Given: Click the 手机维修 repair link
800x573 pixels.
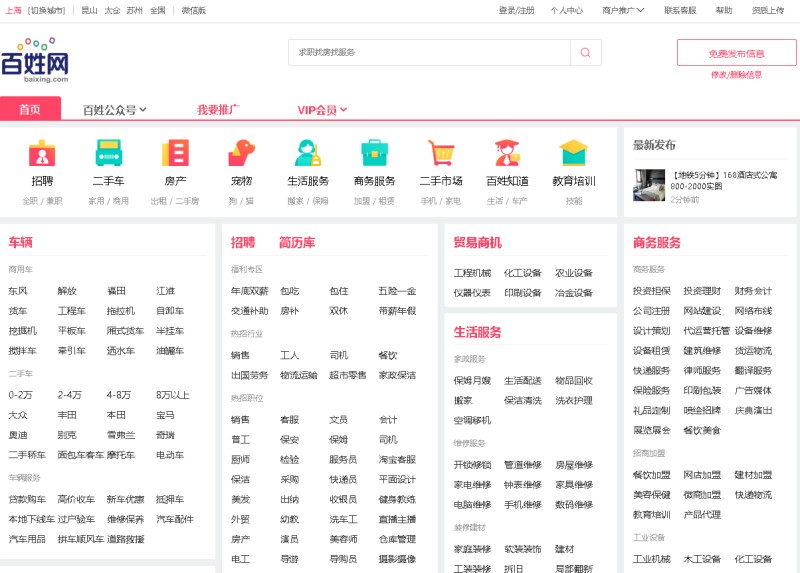Looking at the screenshot, I should (523, 505).
